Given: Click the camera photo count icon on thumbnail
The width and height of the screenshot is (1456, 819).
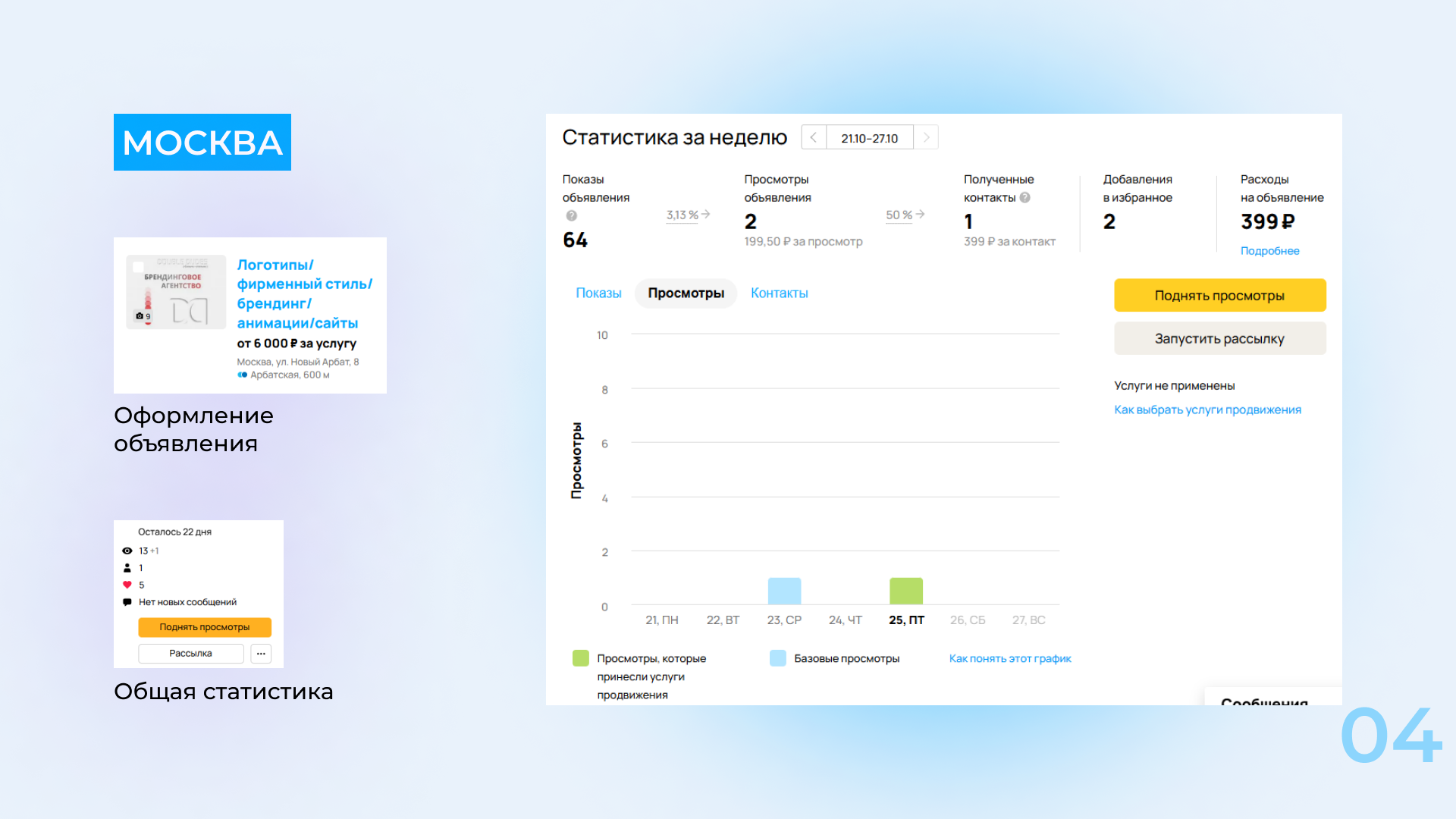Looking at the screenshot, I should coord(140,316).
